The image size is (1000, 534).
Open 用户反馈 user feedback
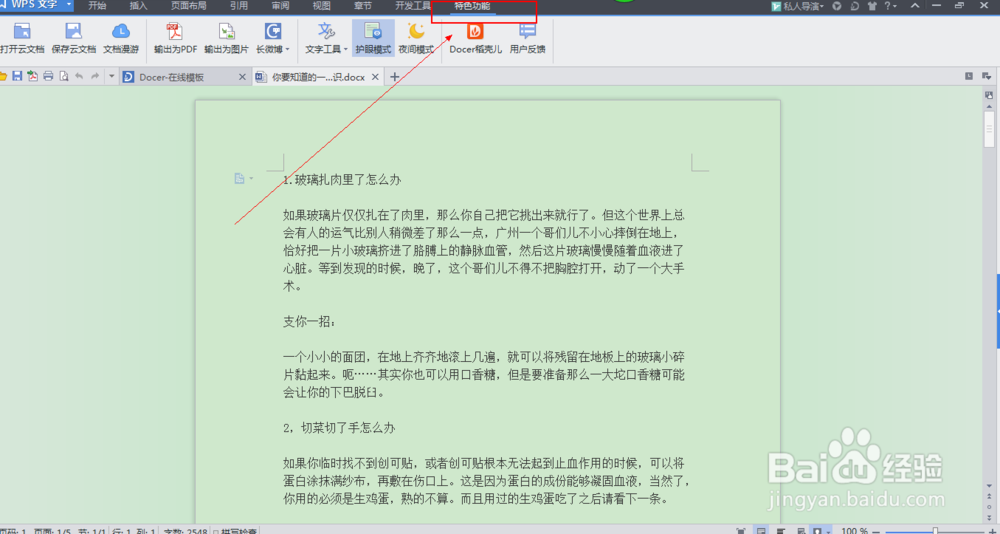pyautogui.click(x=527, y=38)
